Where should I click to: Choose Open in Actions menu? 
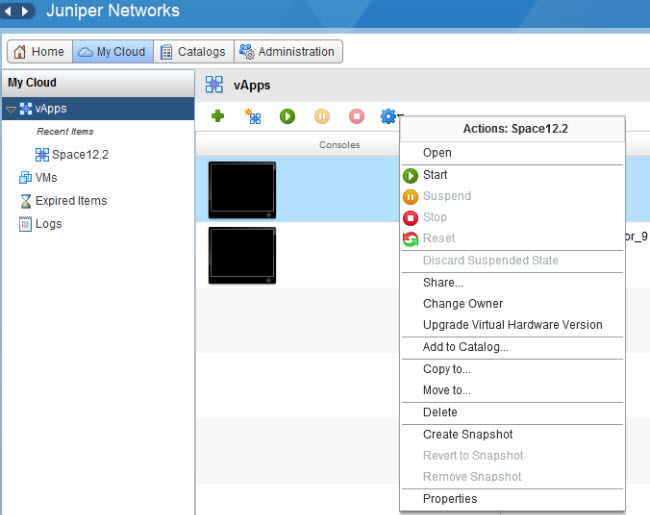click(512, 153)
